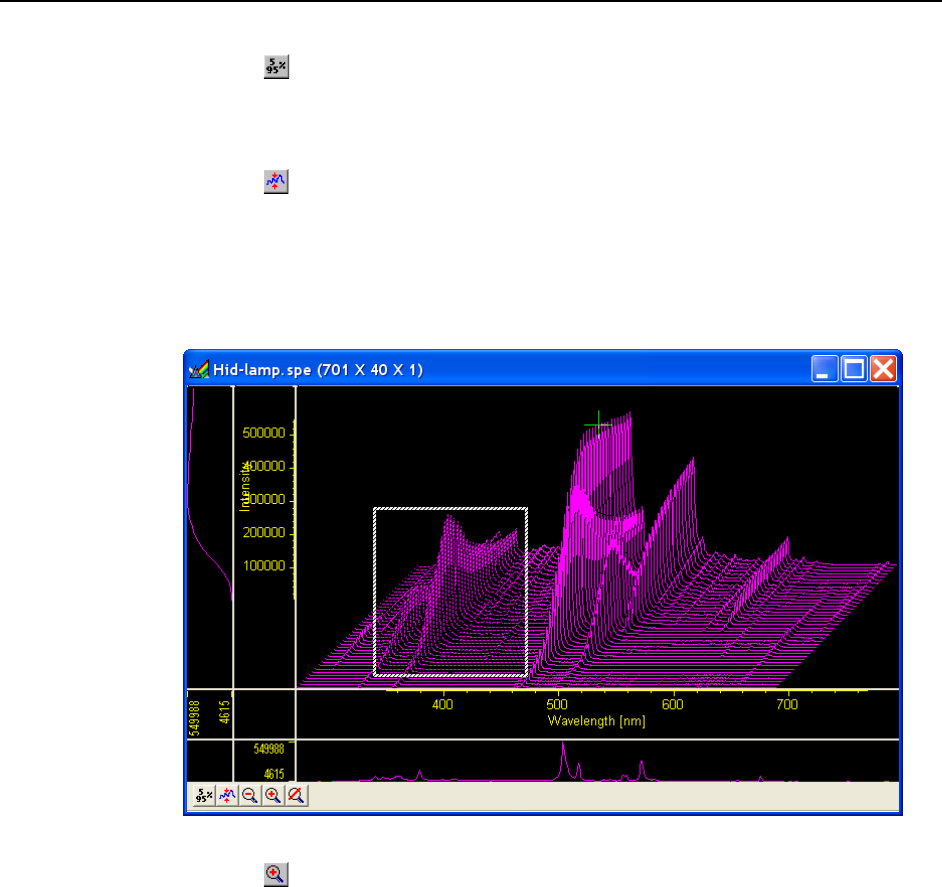Viewport: 942px width, 887px height.
Task: Click the undo-all-zoom crossed magnifier icon
Action: pyautogui.click(x=297, y=796)
